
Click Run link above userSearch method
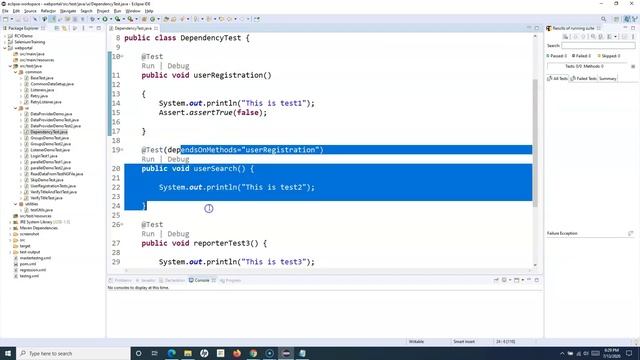(148, 159)
